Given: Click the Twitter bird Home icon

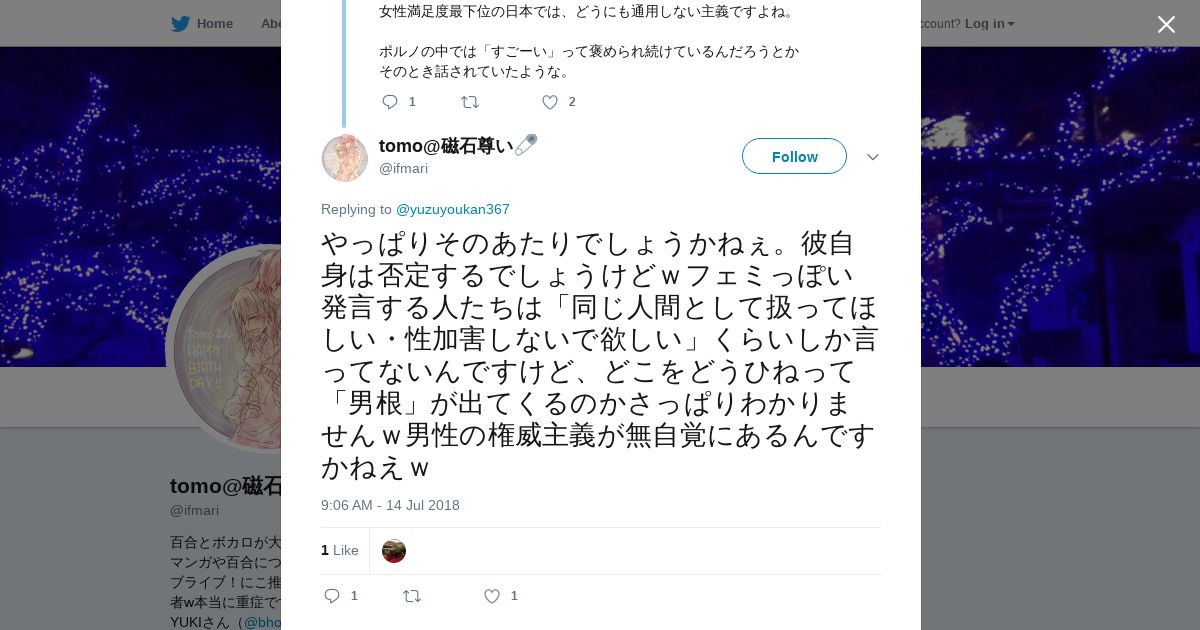Looking at the screenshot, I should point(180,24).
